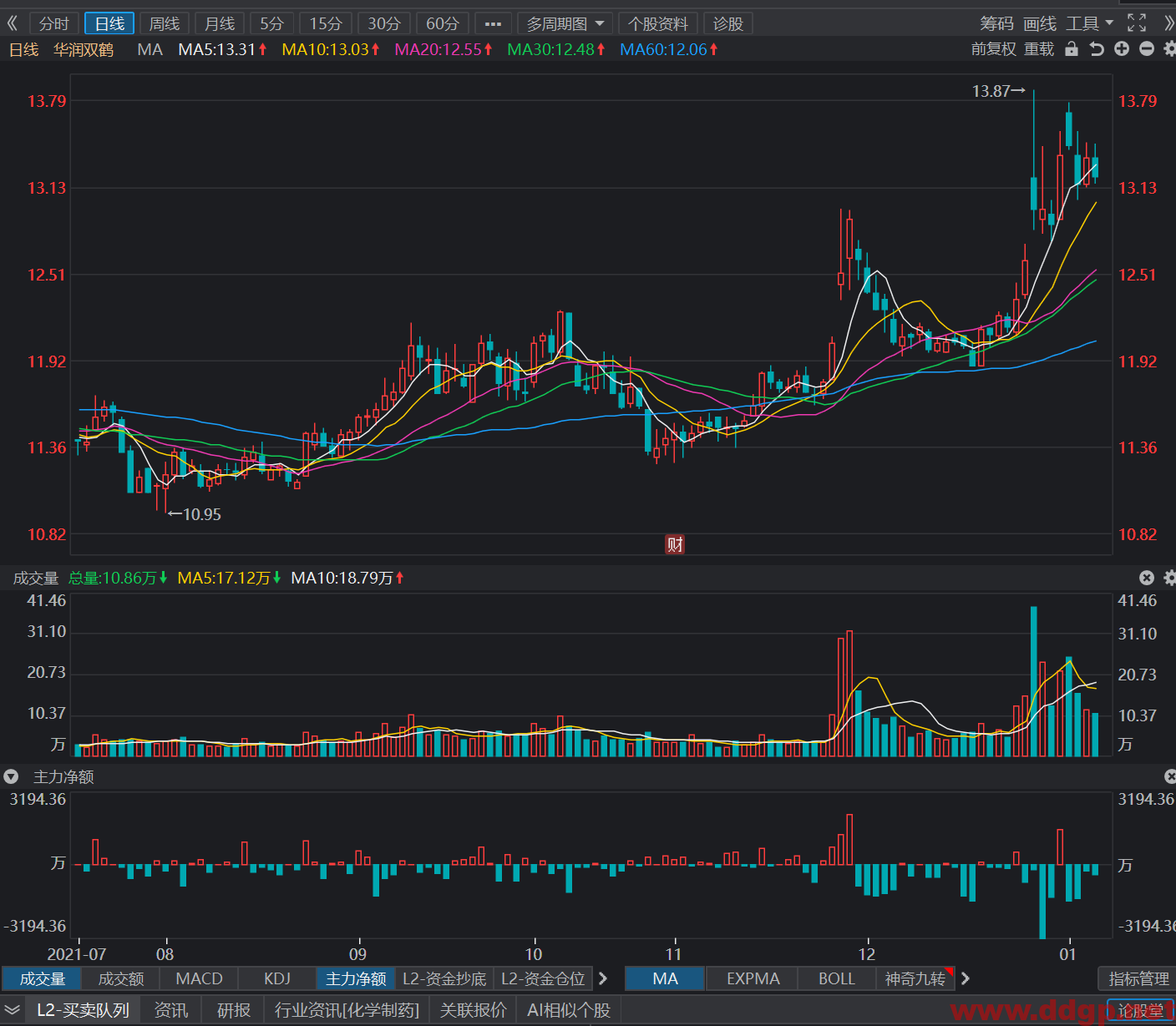Viewport: 1176px width, 1026px height.
Task: Enter fullscreen with expand arrows icon
Action: coord(1137,23)
